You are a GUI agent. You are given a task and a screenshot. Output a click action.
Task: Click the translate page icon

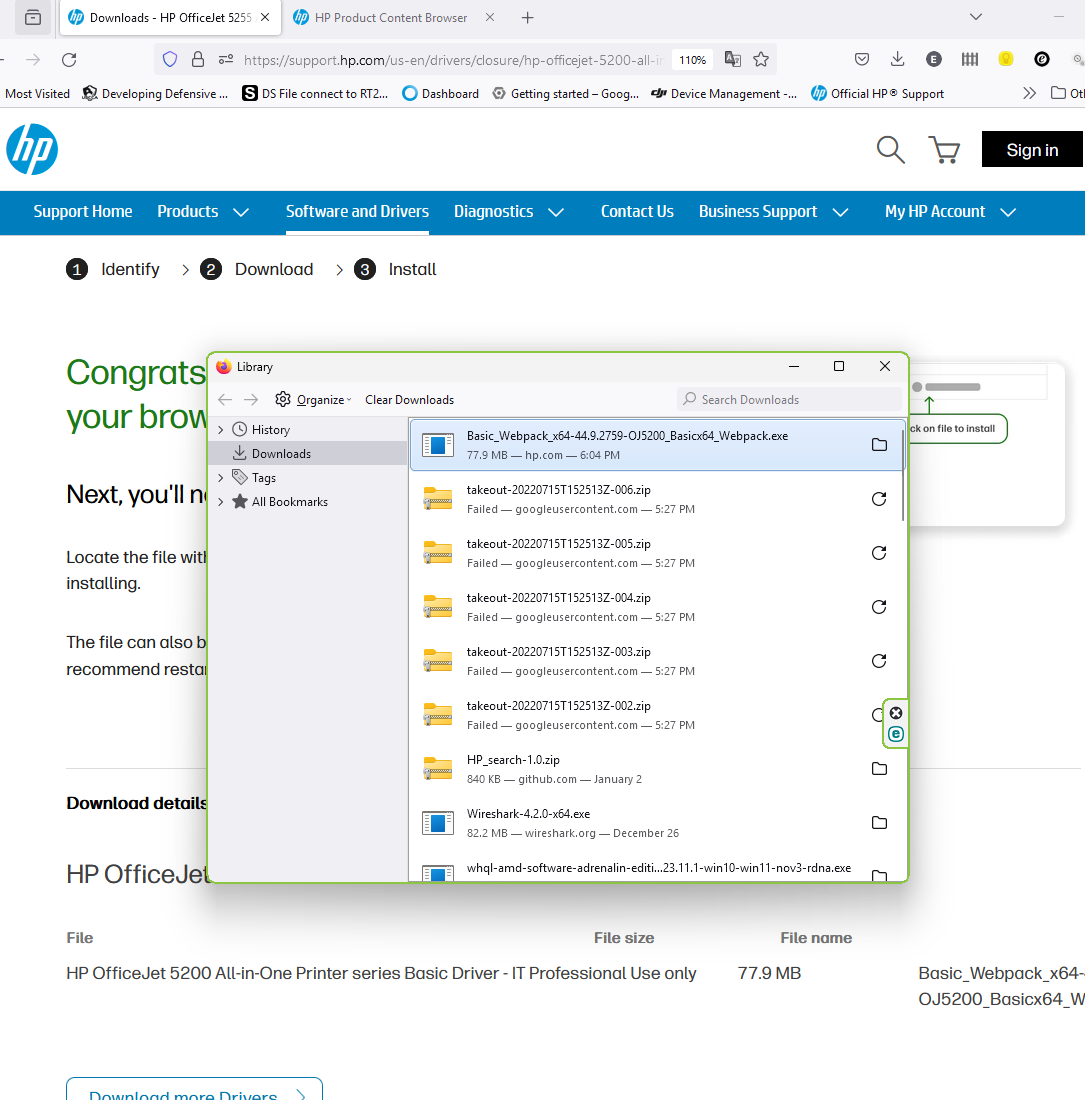click(733, 60)
